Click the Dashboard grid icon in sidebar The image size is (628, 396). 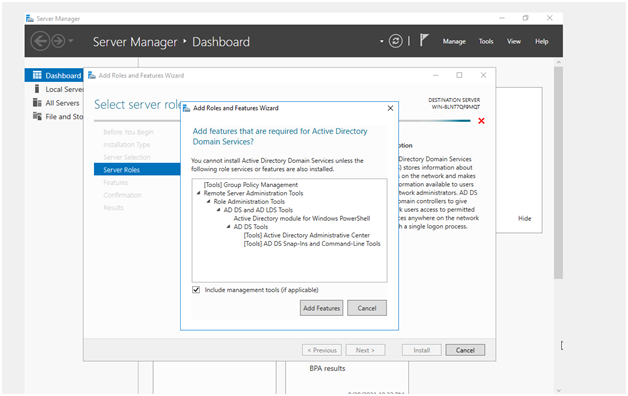pyautogui.click(x=37, y=75)
